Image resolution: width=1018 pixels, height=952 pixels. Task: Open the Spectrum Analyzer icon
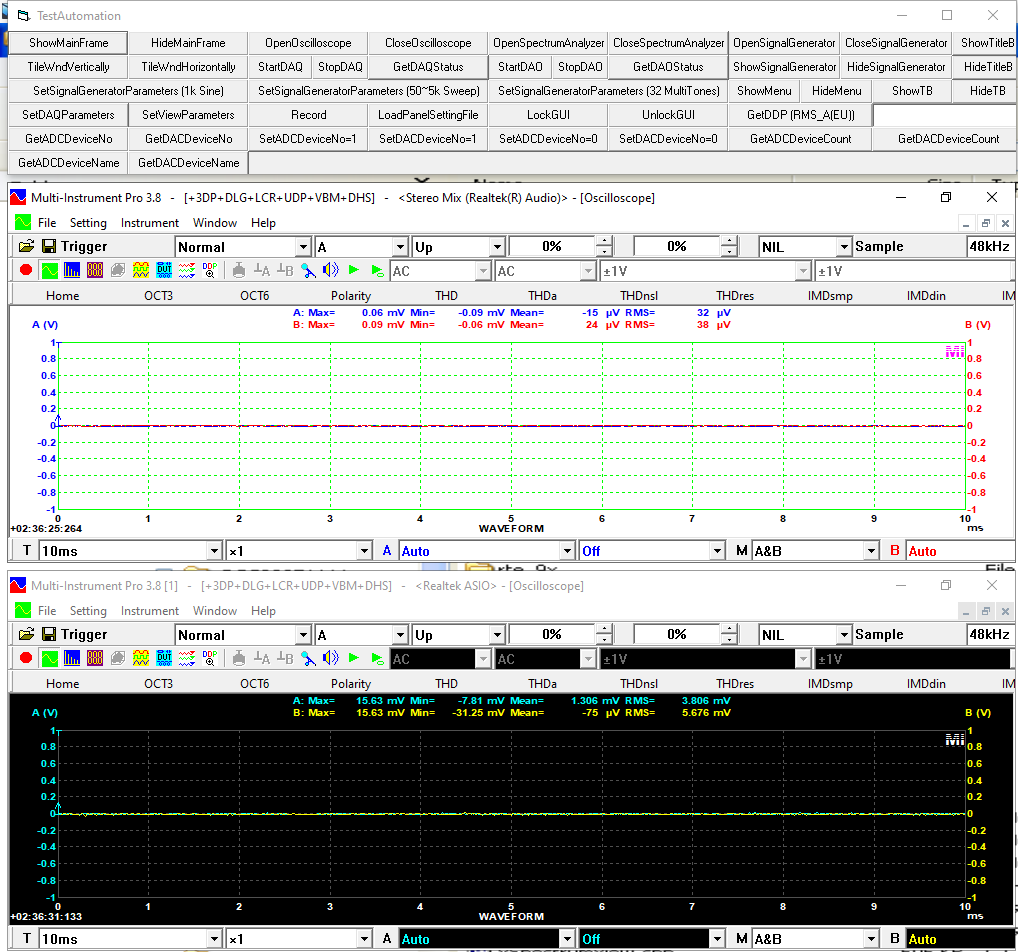(x=70, y=270)
